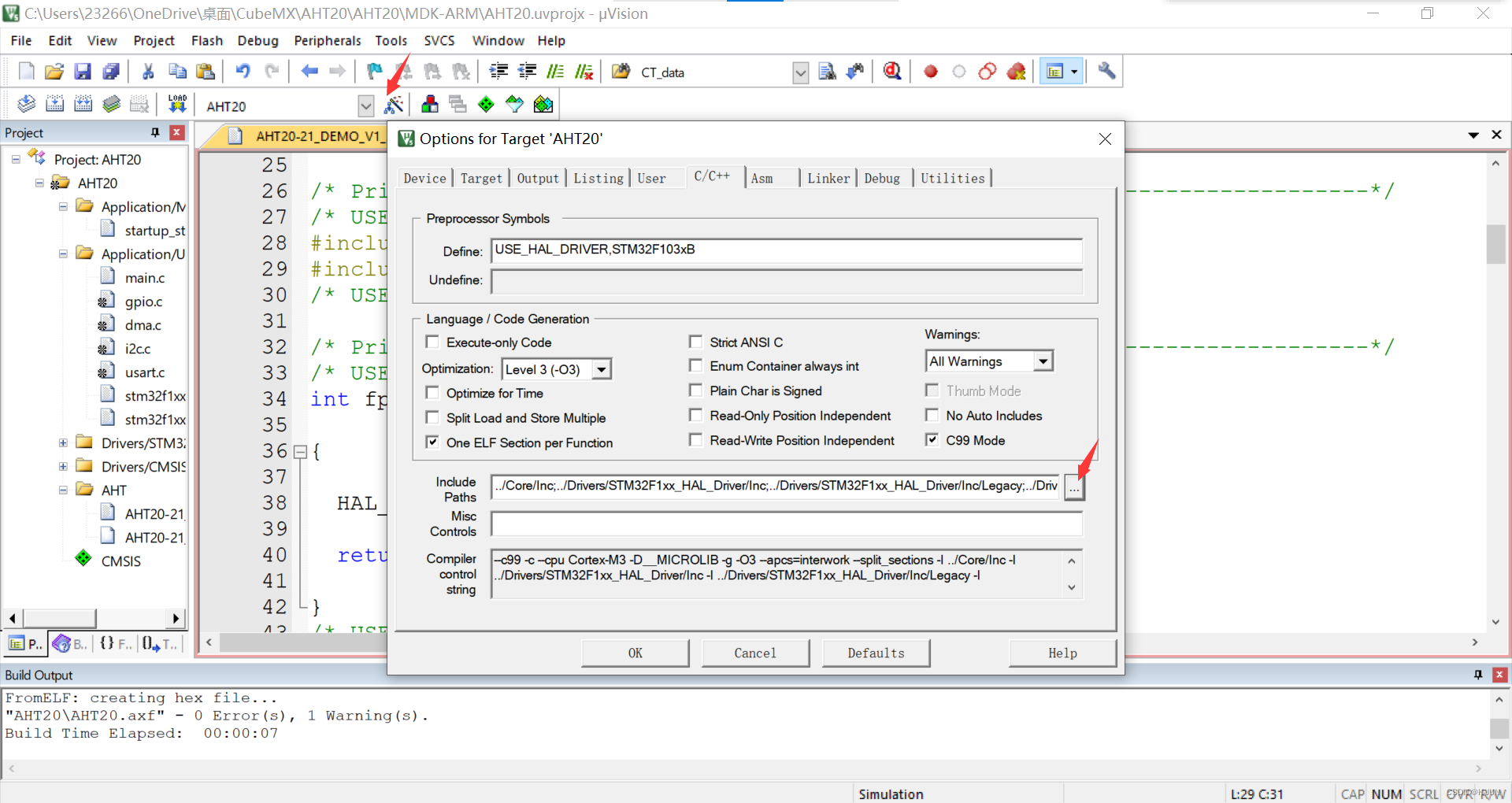1512x803 pixels.
Task: Open Configuration wrench icon
Action: point(1106,72)
